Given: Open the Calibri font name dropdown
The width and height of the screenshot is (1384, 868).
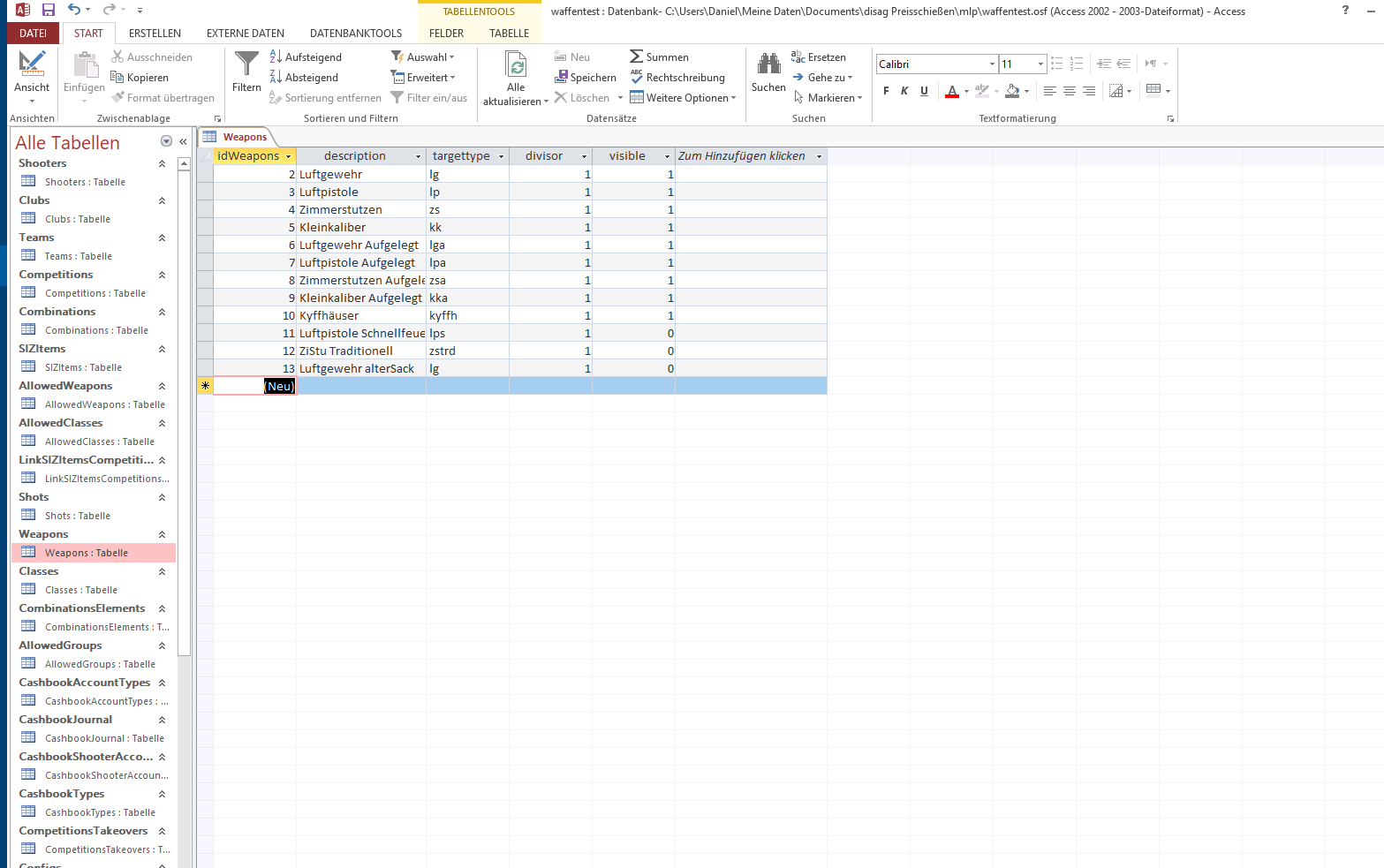Looking at the screenshot, I should click(992, 64).
